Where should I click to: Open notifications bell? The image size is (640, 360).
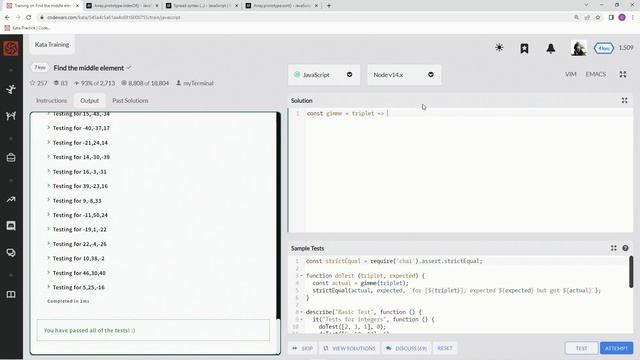[x=551, y=48]
